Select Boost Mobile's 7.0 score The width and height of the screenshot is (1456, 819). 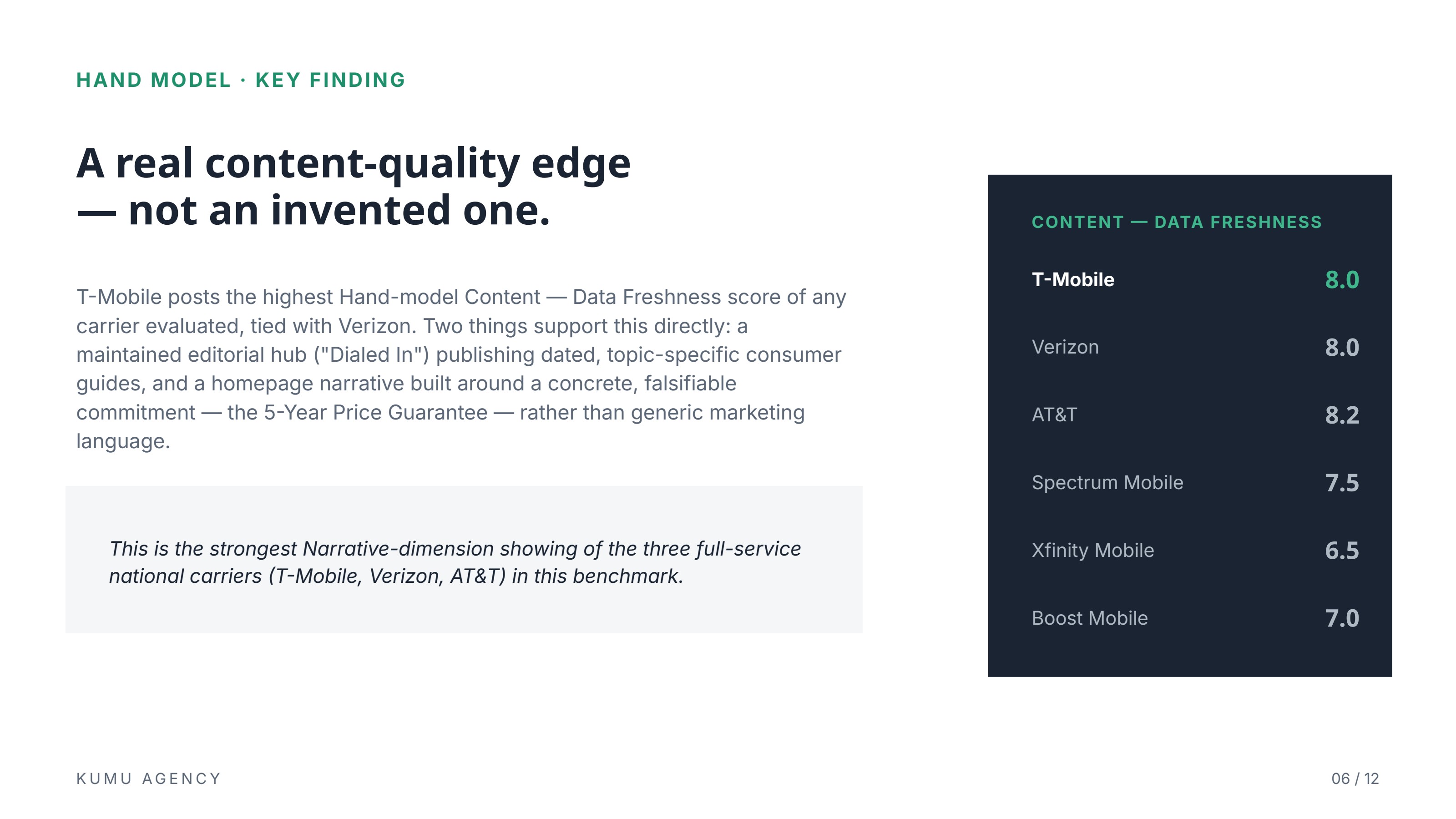pyautogui.click(x=1342, y=619)
